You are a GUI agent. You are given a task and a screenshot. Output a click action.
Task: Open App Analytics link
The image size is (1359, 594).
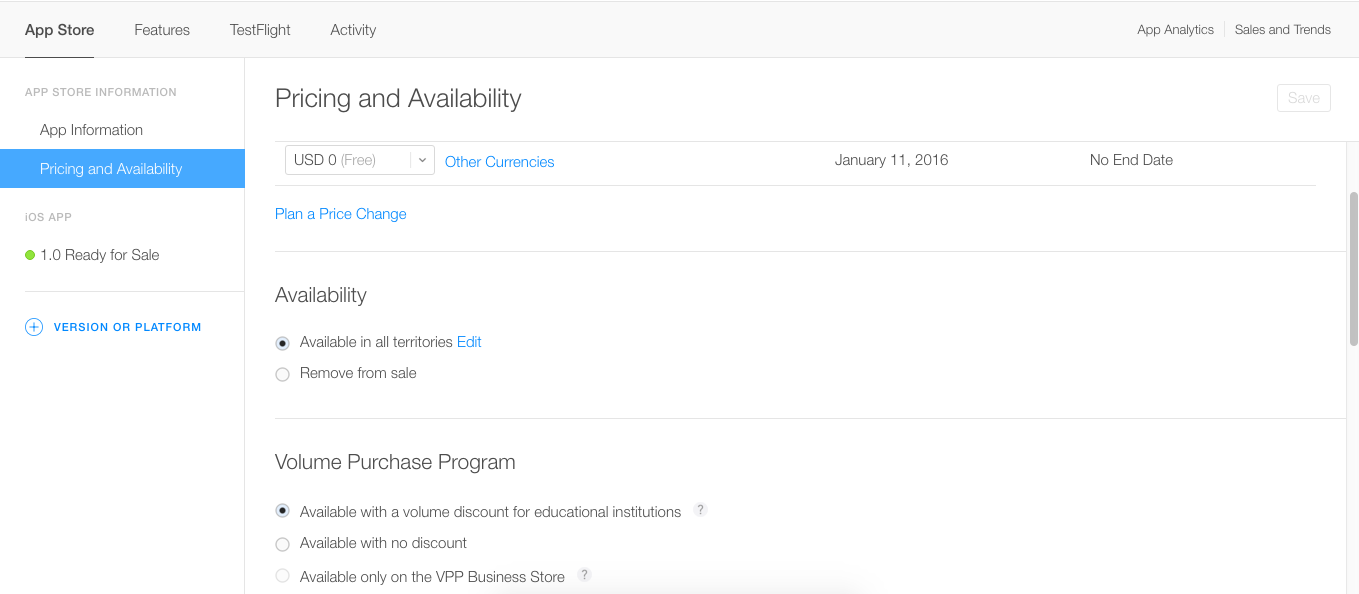click(1175, 30)
